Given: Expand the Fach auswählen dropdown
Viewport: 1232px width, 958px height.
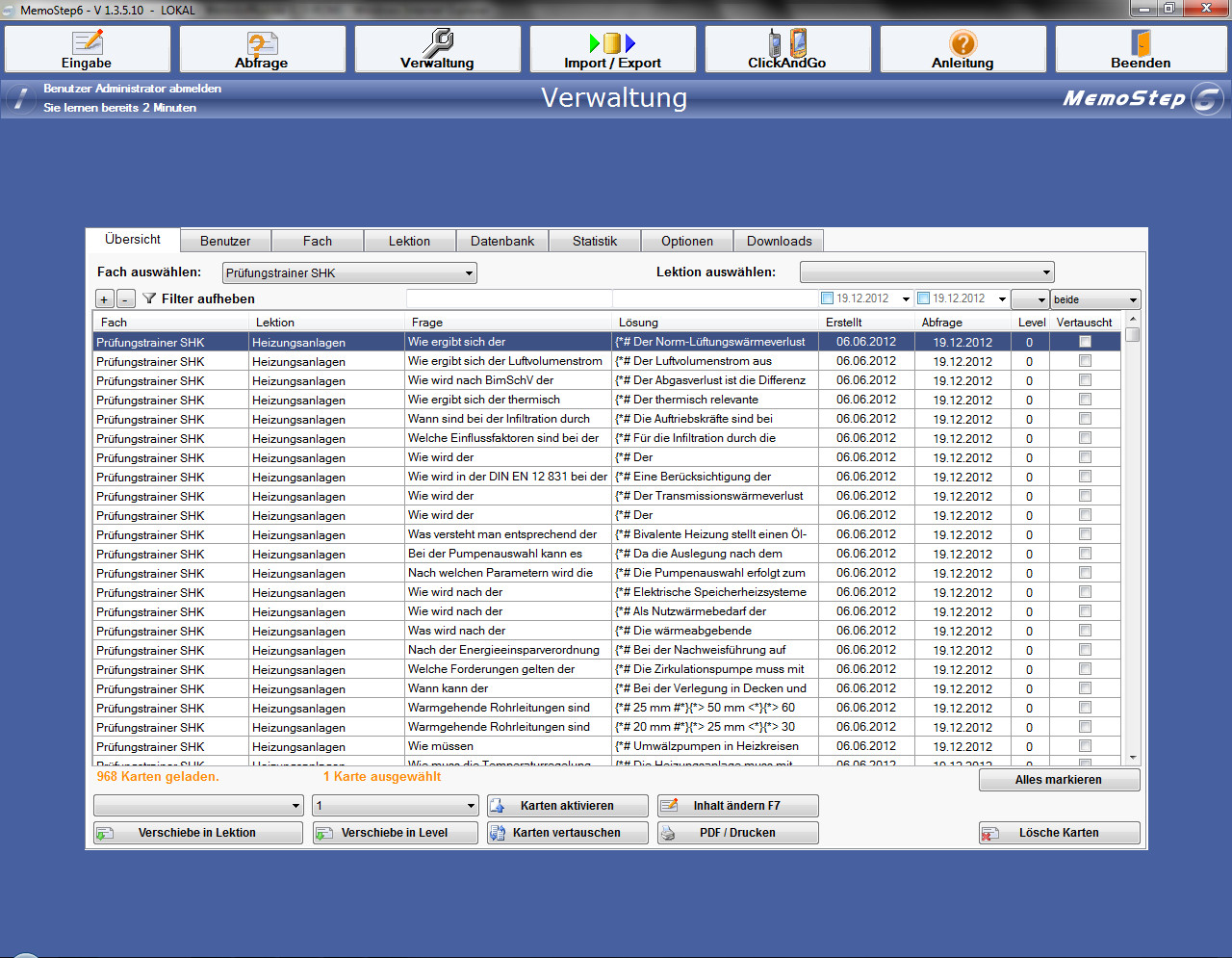Looking at the screenshot, I should click(469, 273).
